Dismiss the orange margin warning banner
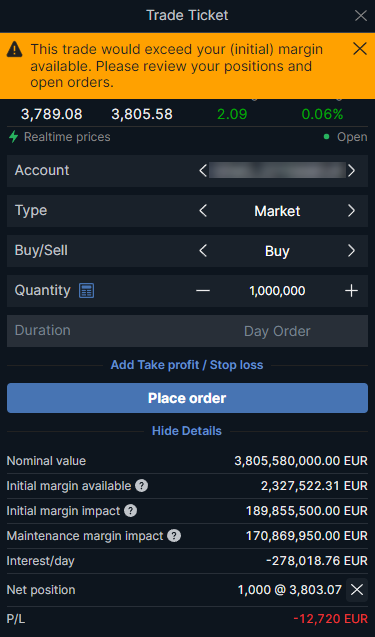 [360, 49]
